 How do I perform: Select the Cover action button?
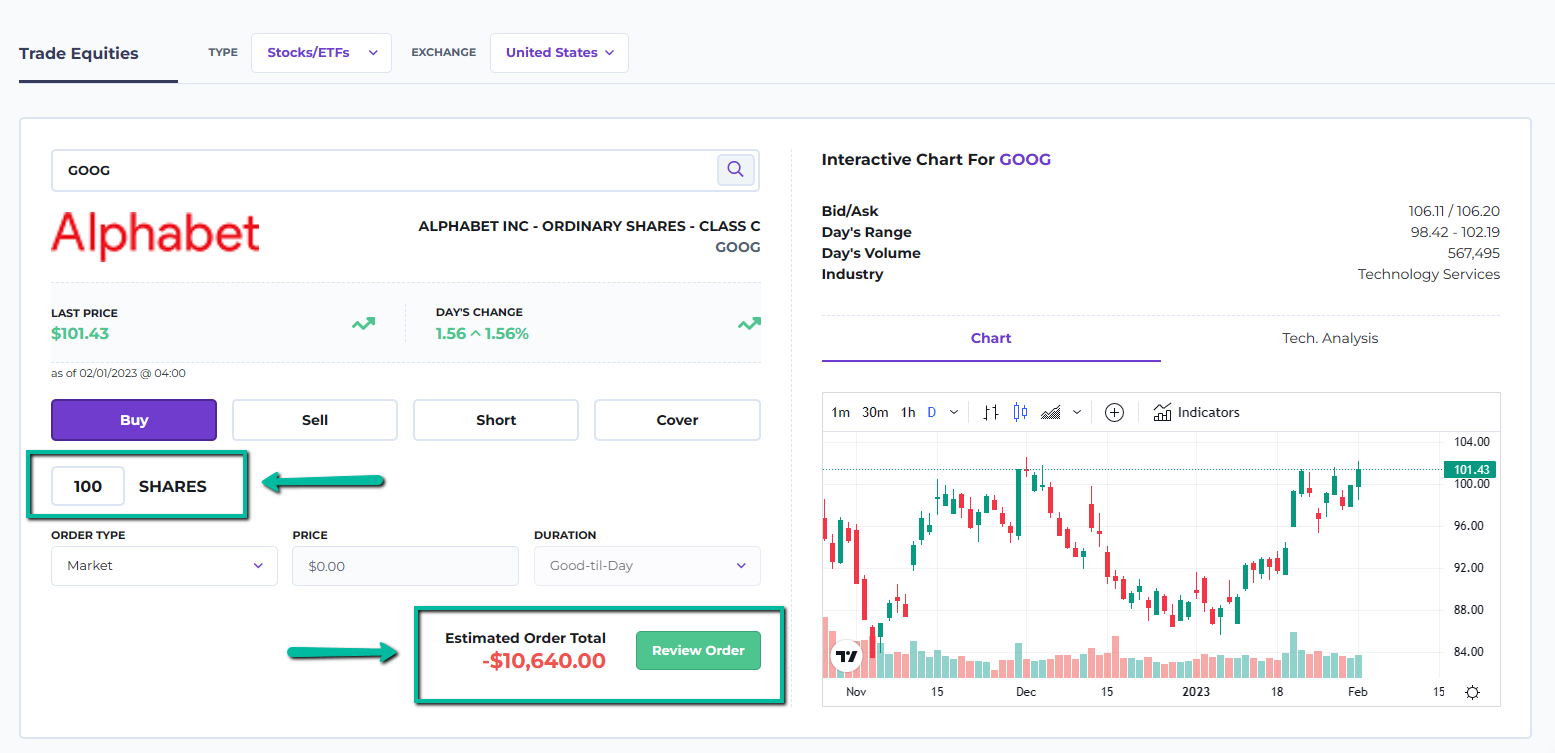677,420
